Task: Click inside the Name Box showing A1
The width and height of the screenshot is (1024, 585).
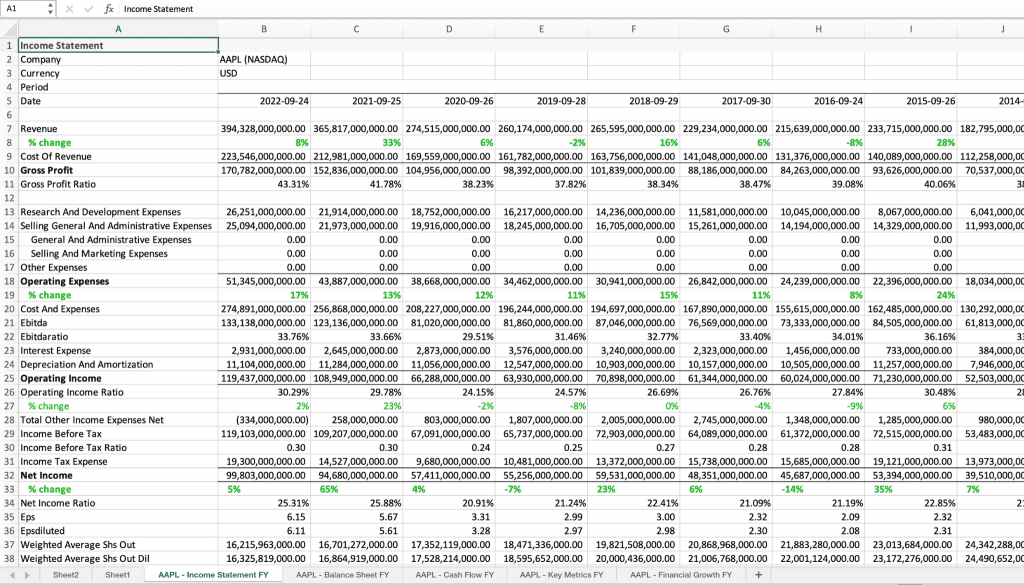Action: pos(22,9)
